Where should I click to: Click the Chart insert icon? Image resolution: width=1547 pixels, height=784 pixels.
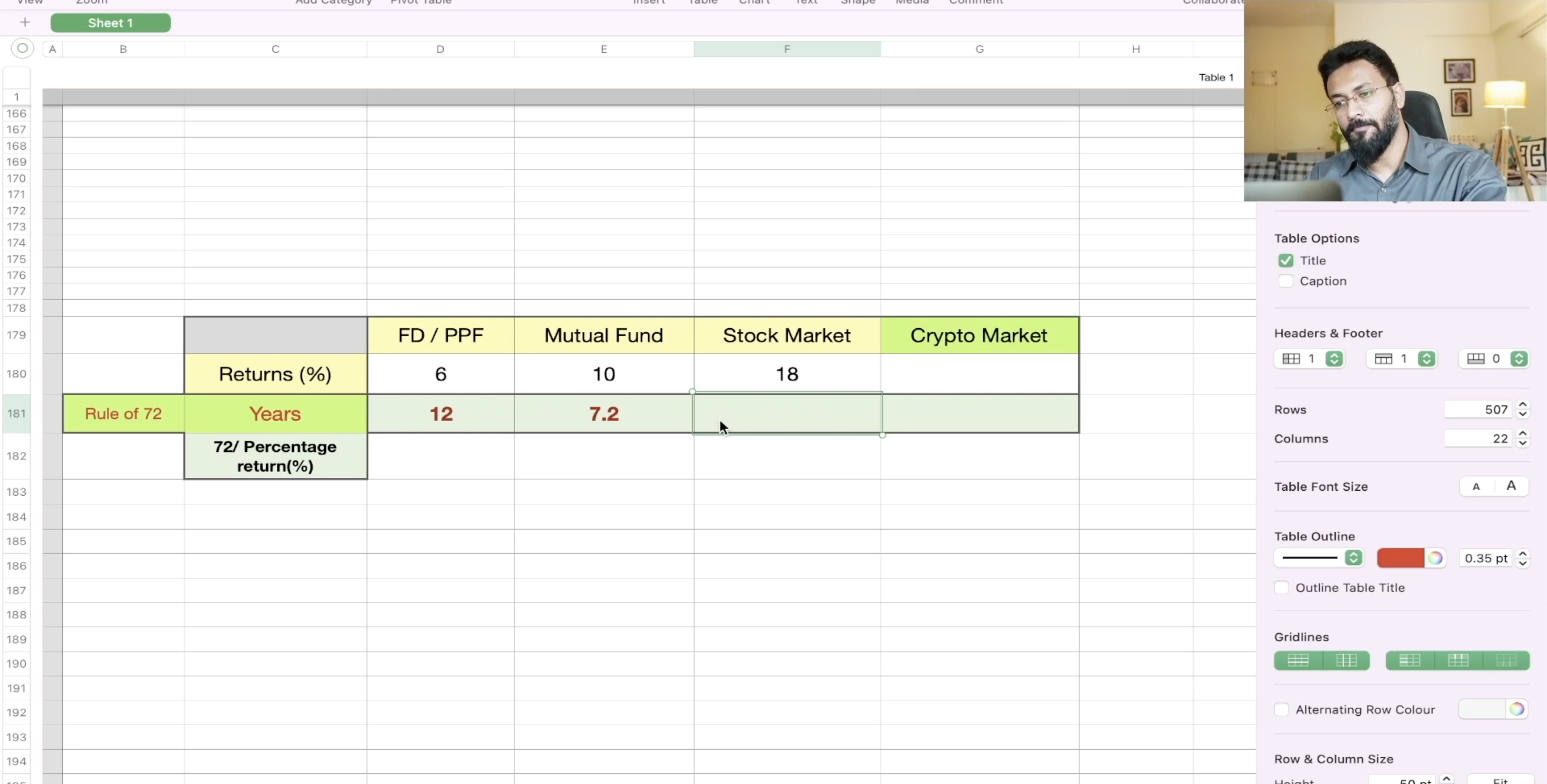point(753,3)
